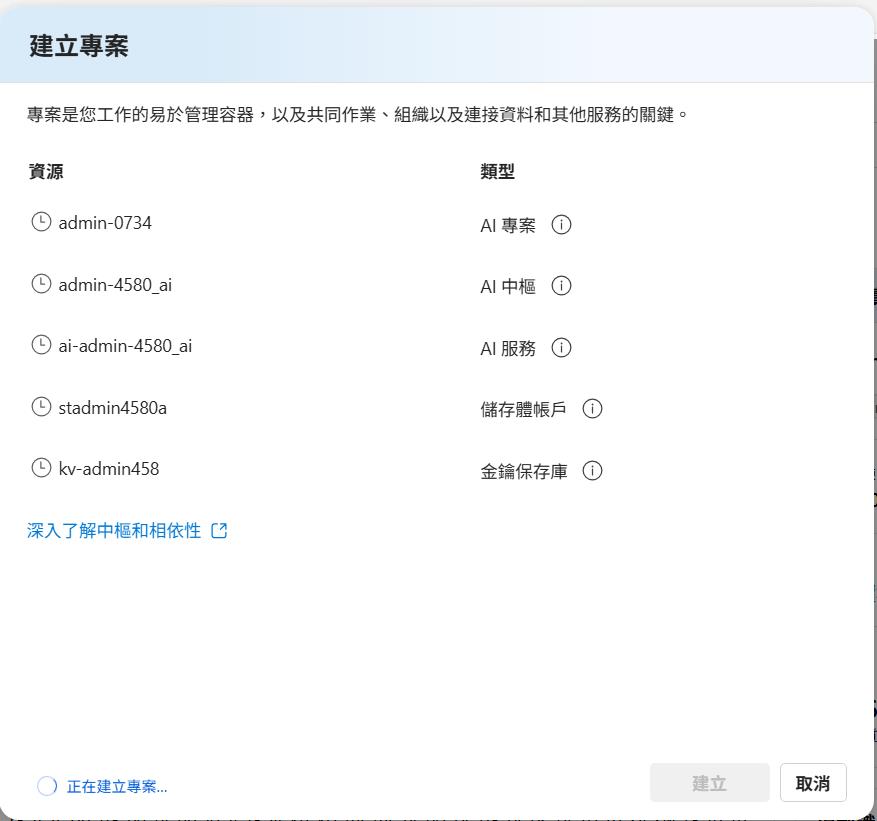Click the info icon next to AI 專案
Viewport: 877px width, 821px height.
pos(562,225)
